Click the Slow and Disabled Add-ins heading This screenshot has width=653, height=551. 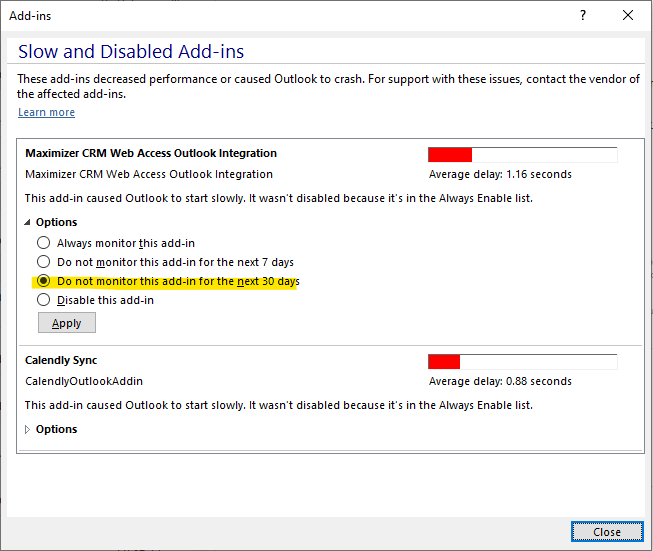[131, 52]
